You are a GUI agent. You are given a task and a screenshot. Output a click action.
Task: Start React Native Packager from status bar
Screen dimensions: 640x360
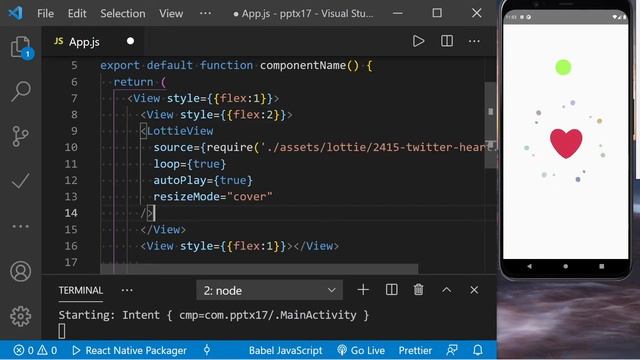[x=129, y=350]
